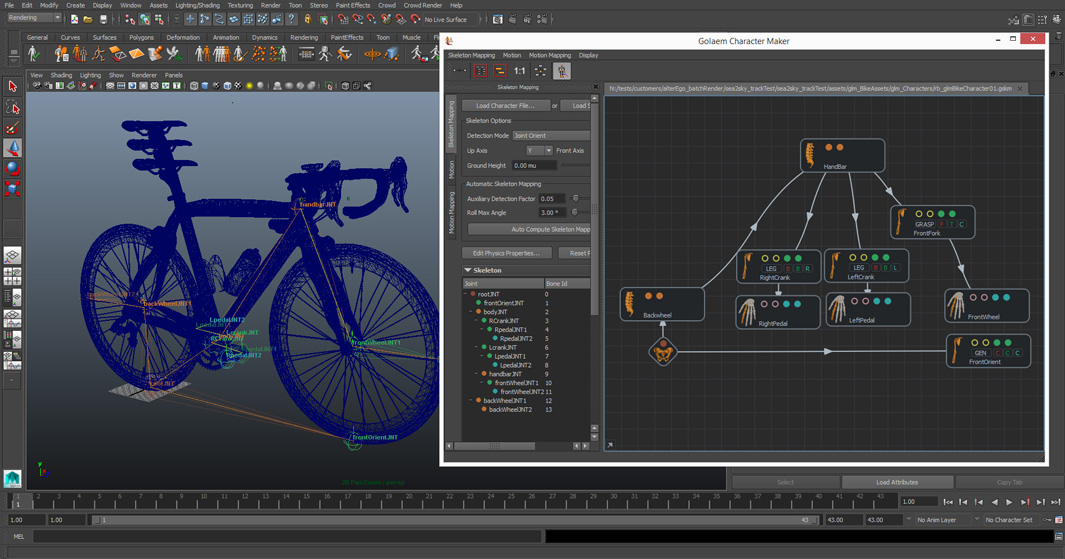This screenshot has width=1065, height=559.
Task: Select the Backwheel node in graph
Action: tap(662, 304)
